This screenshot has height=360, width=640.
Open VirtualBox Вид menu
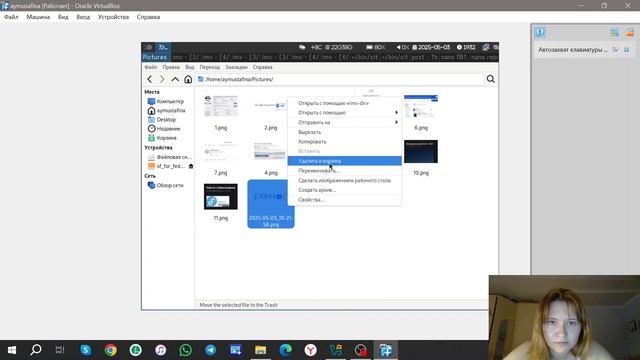tap(63, 17)
